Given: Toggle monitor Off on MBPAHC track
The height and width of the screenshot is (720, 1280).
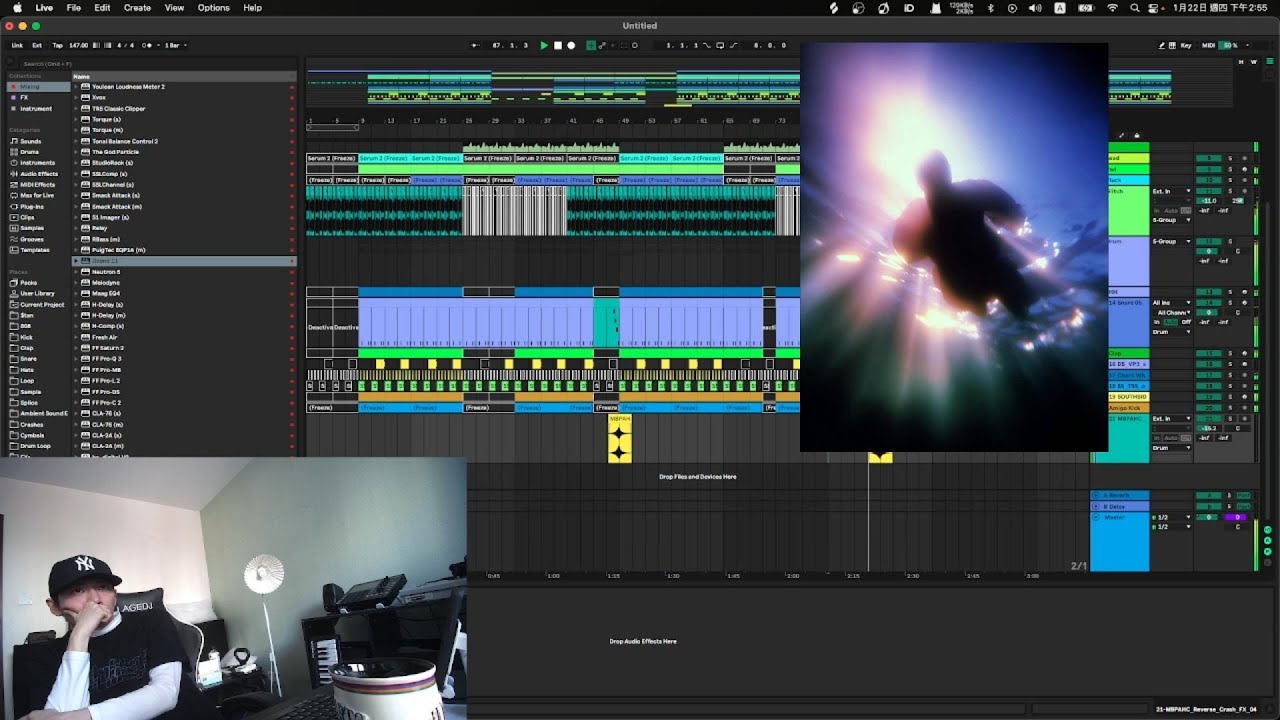Looking at the screenshot, I should [1186, 438].
